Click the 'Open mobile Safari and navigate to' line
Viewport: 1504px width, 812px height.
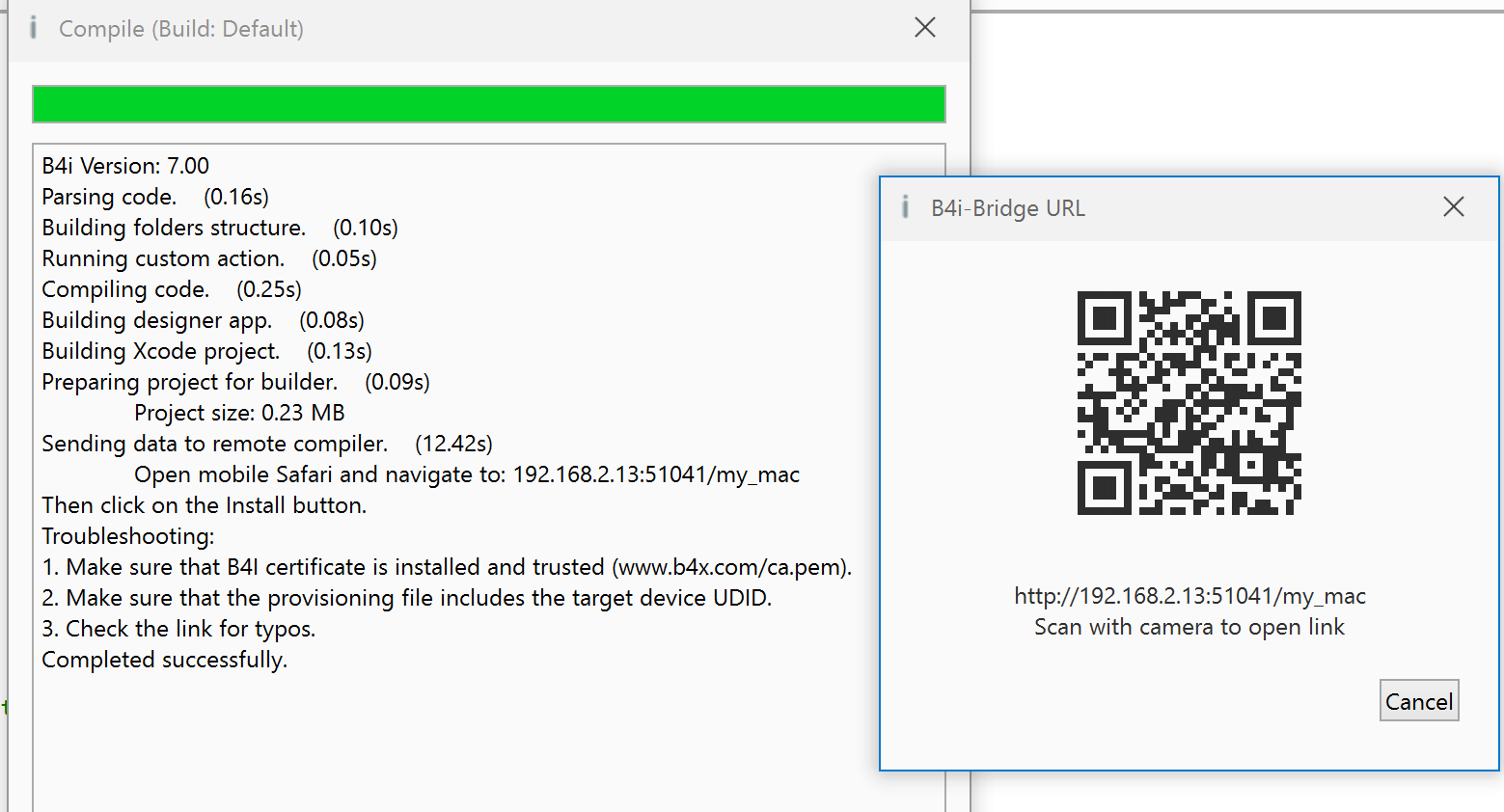(x=467, y=474)
